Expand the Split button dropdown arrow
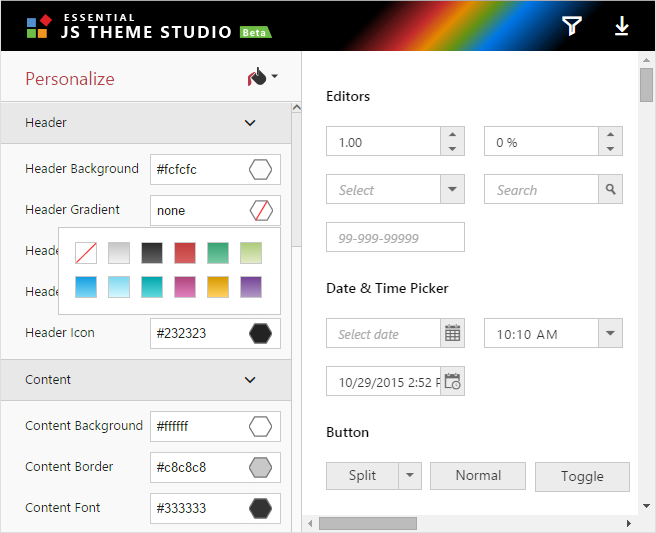Image resolution: width=656 pixels, height=533 pixels. pos(409,476)
